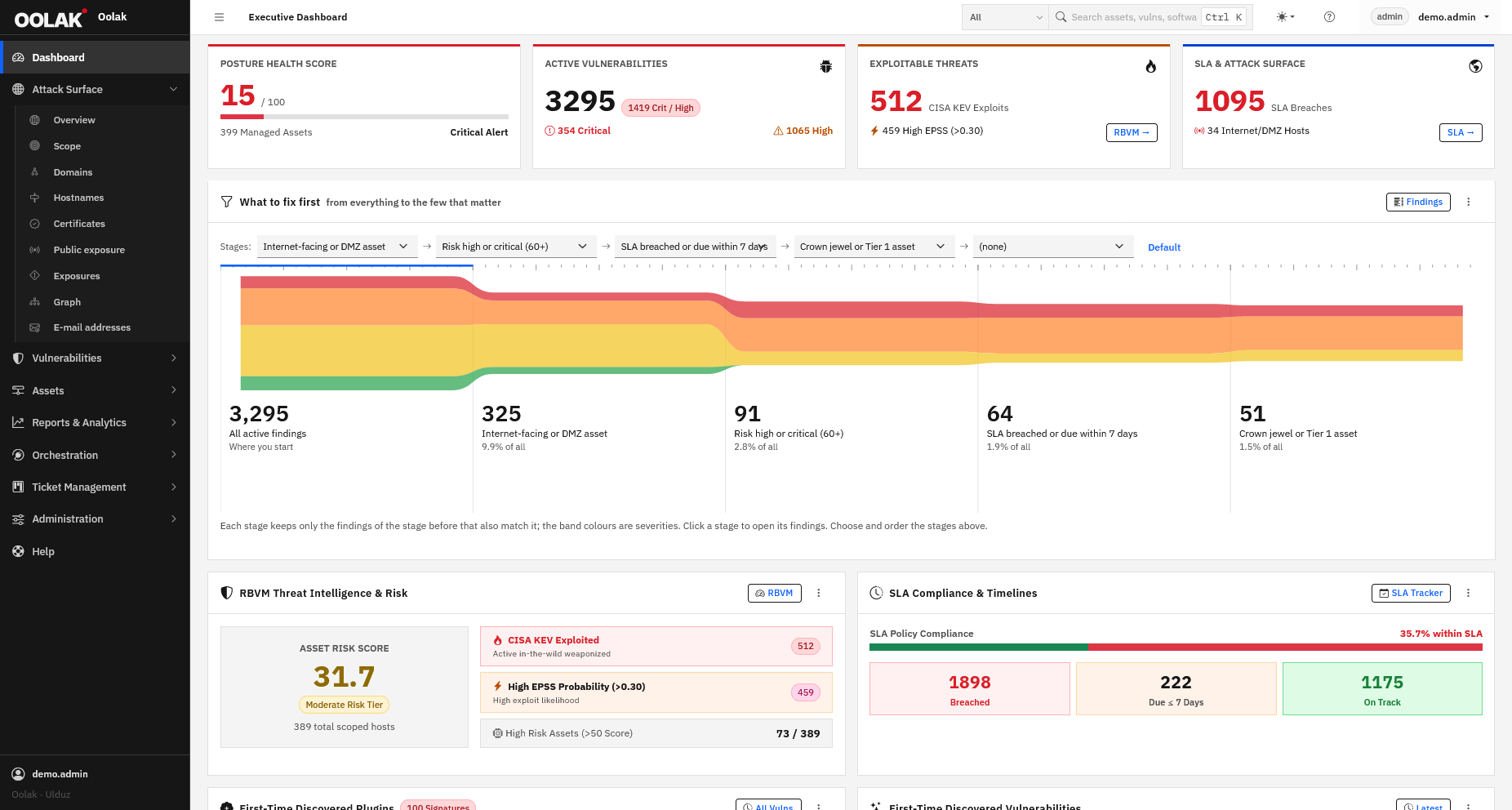Switch the light/dark theme toggle
Viewport: 1512px width, 810px height.
click(x=1285, y=17)
